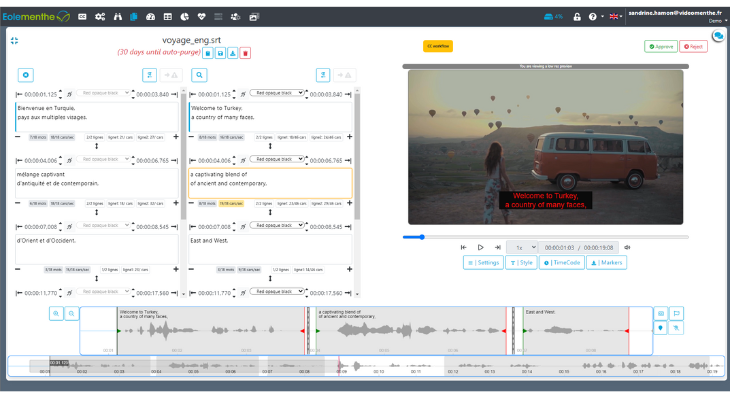Open the French subtitle style dropdown at 00:00:01.125

click(103, 93)
